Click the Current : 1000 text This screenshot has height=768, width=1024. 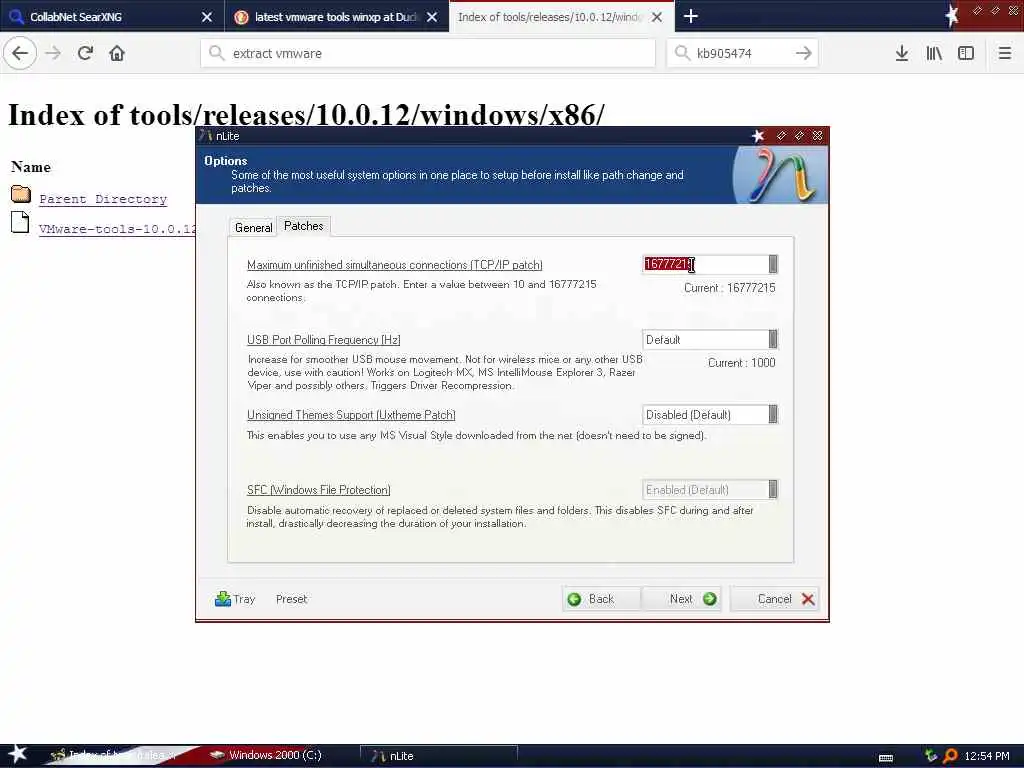point(741,362)
